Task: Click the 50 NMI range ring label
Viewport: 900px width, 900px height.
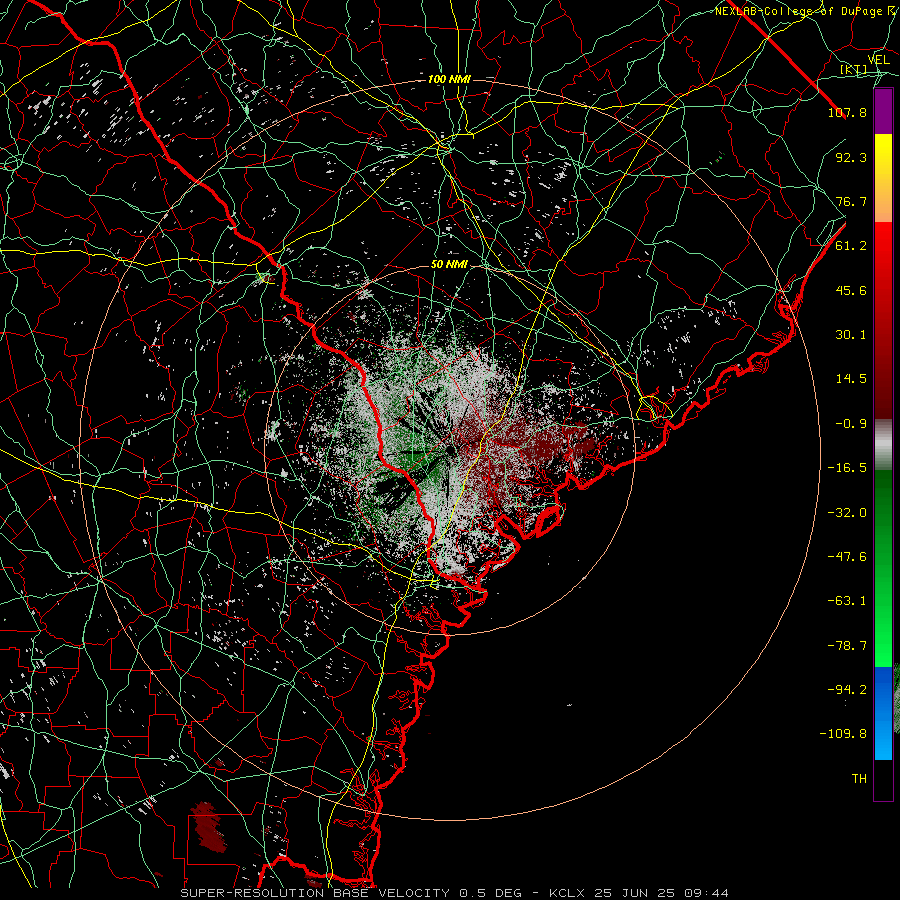Action: coord(449,265)
